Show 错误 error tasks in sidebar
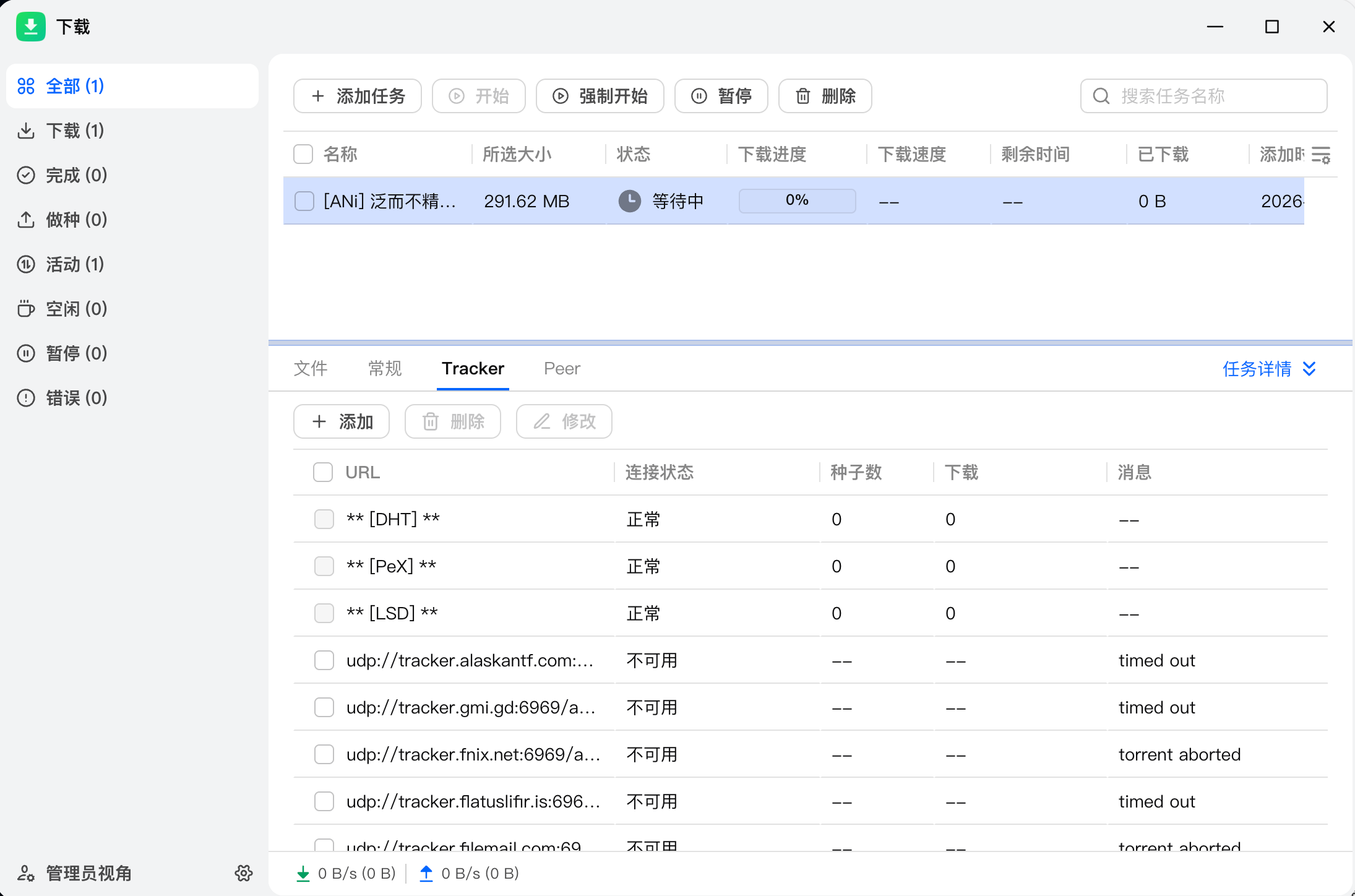Image resolution: width=1355 pixels, height=896 pixels. coord(76,398)
